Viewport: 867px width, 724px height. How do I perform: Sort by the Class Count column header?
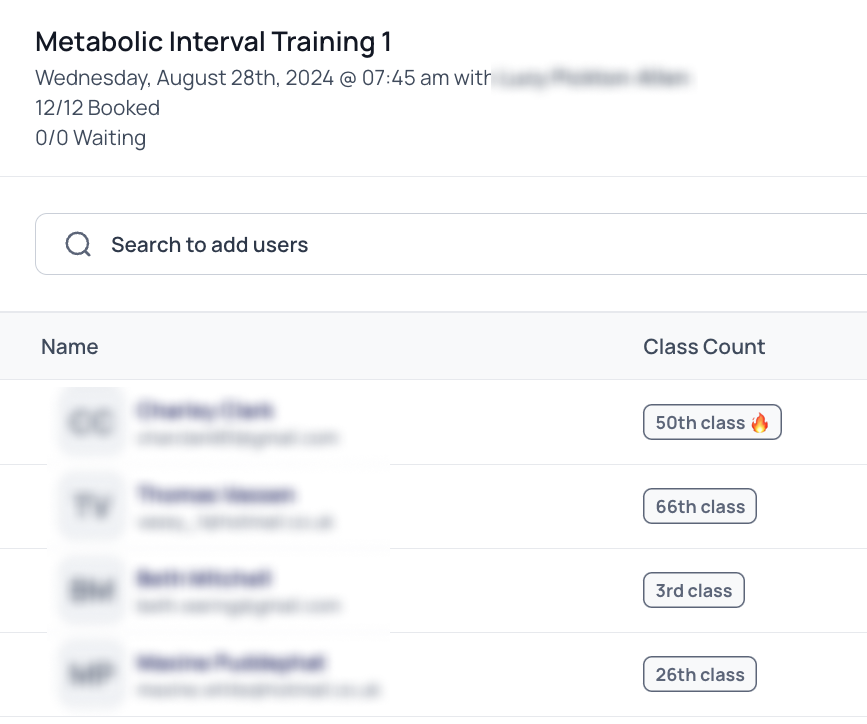704,347
